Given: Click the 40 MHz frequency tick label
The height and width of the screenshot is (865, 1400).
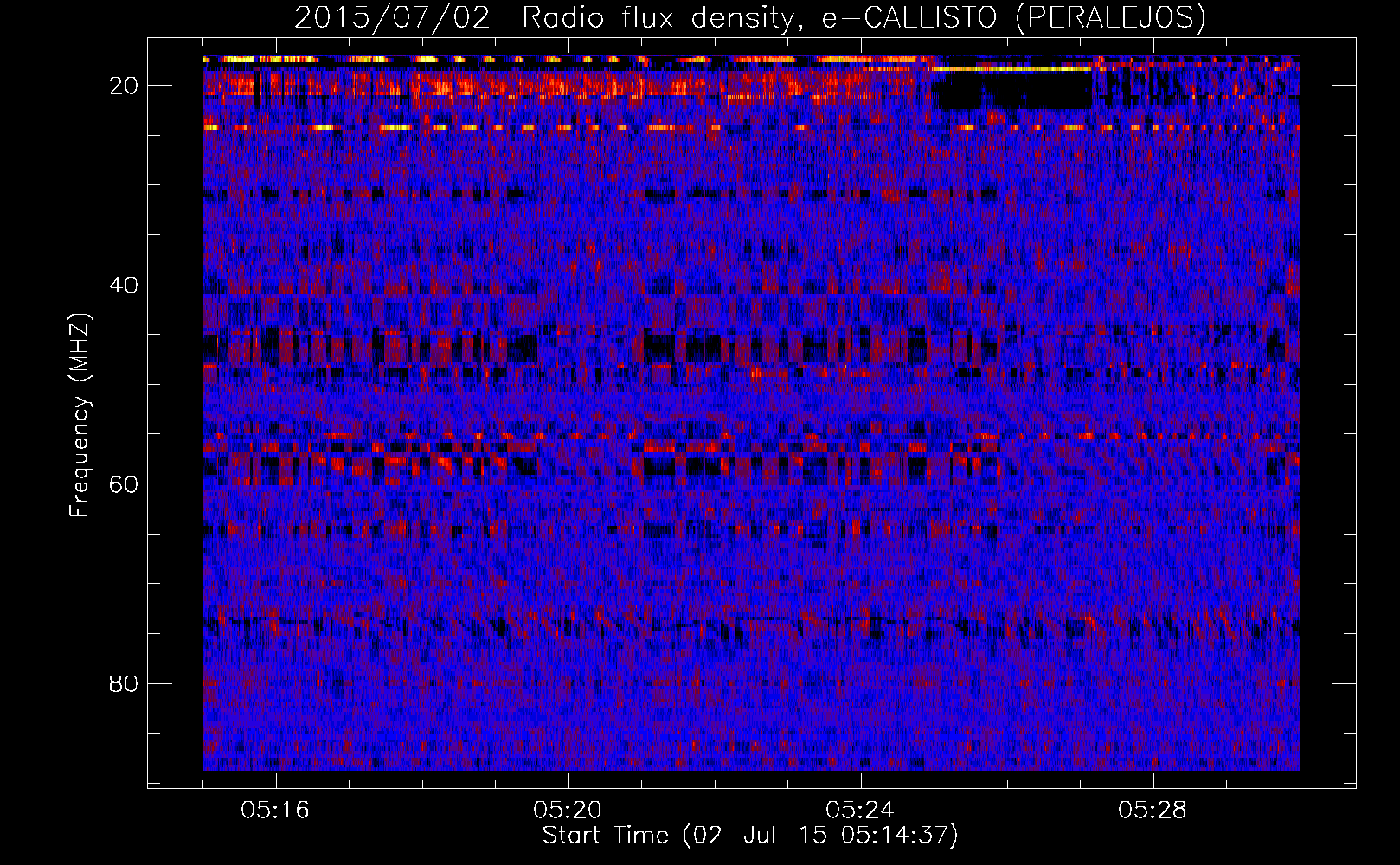Looking at the screenshot, I should (x=124, y=285).
